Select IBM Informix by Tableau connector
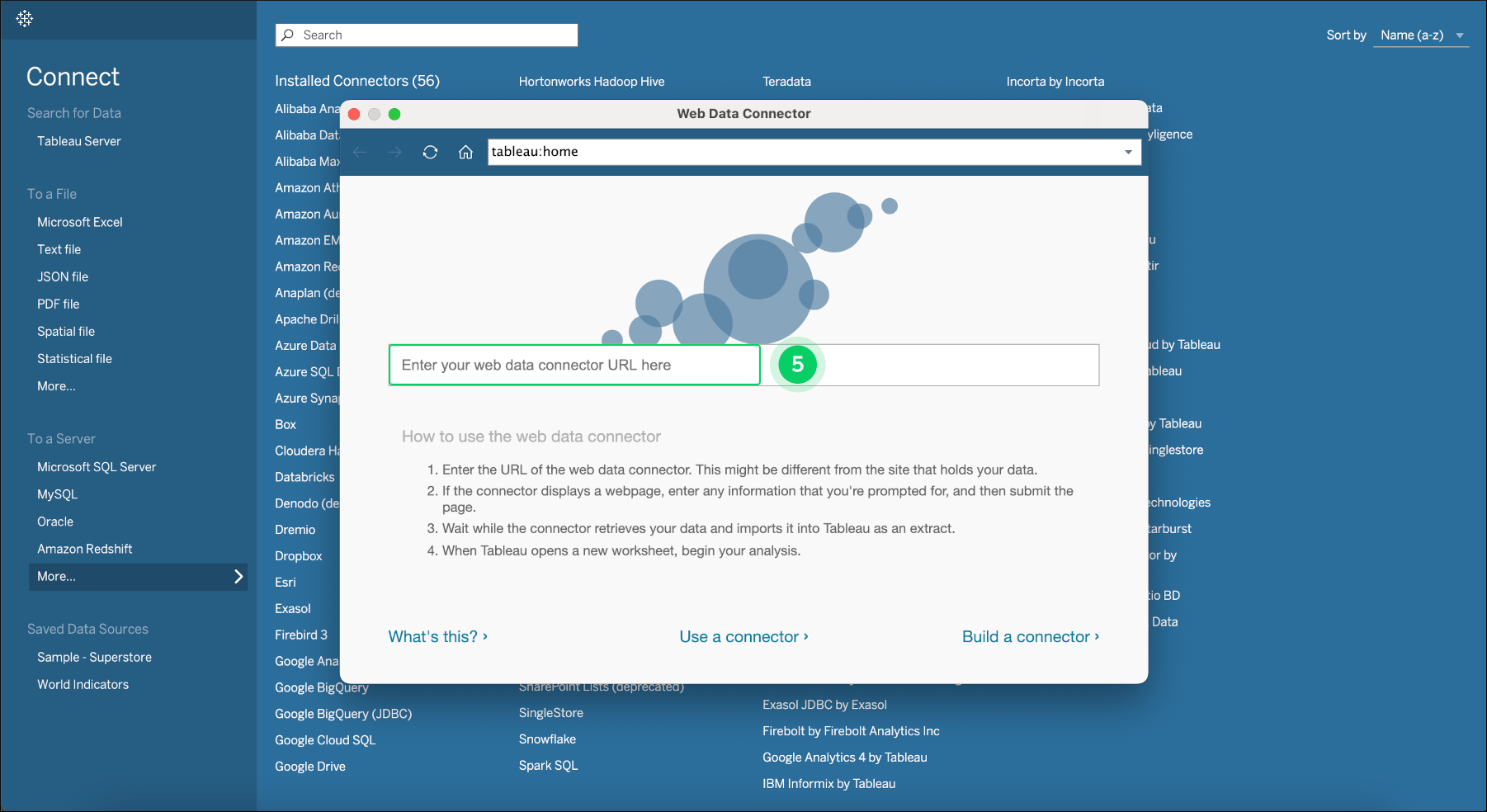This screenshot has width=1487, height=812. tap(828, 784)
